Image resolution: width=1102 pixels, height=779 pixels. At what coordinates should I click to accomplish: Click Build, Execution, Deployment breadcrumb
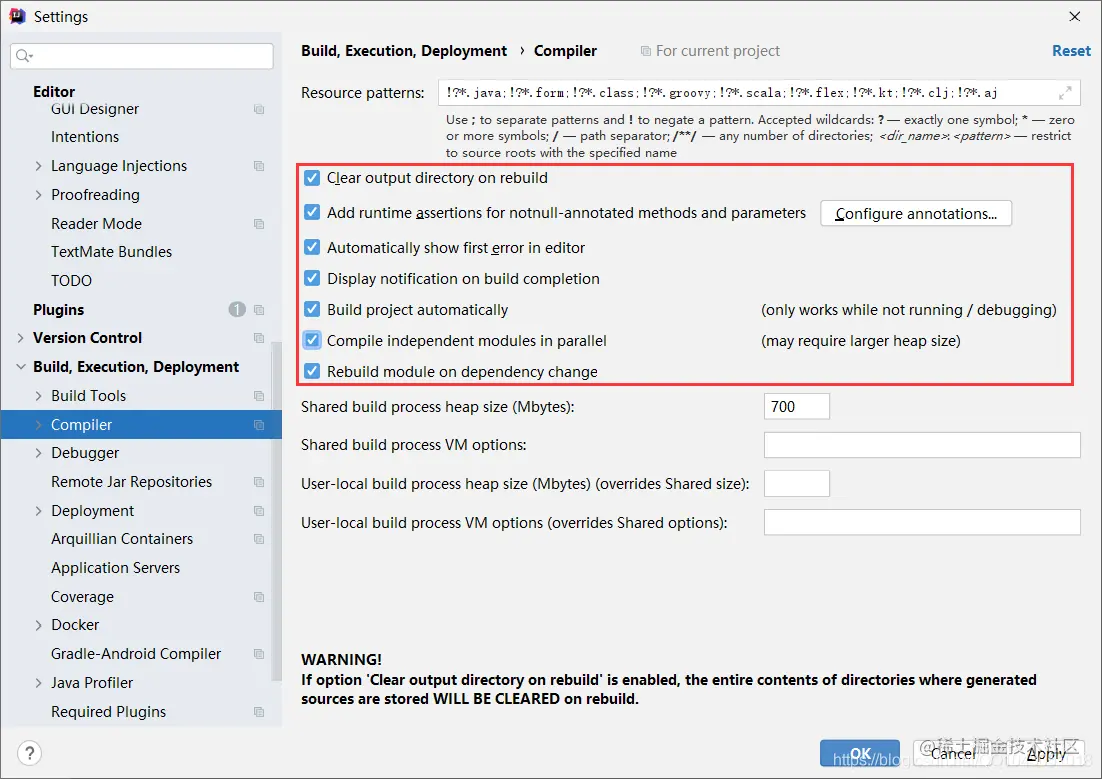click(403, 51)
